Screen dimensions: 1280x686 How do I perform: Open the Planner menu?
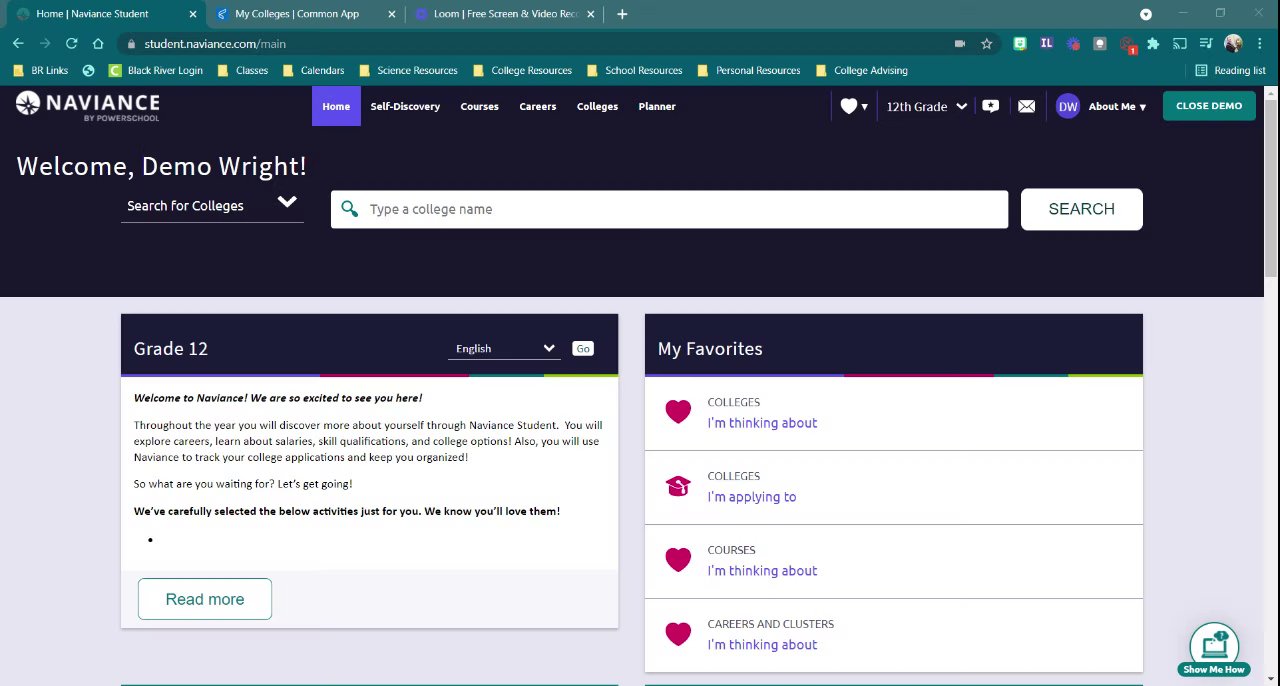point(657,106)
